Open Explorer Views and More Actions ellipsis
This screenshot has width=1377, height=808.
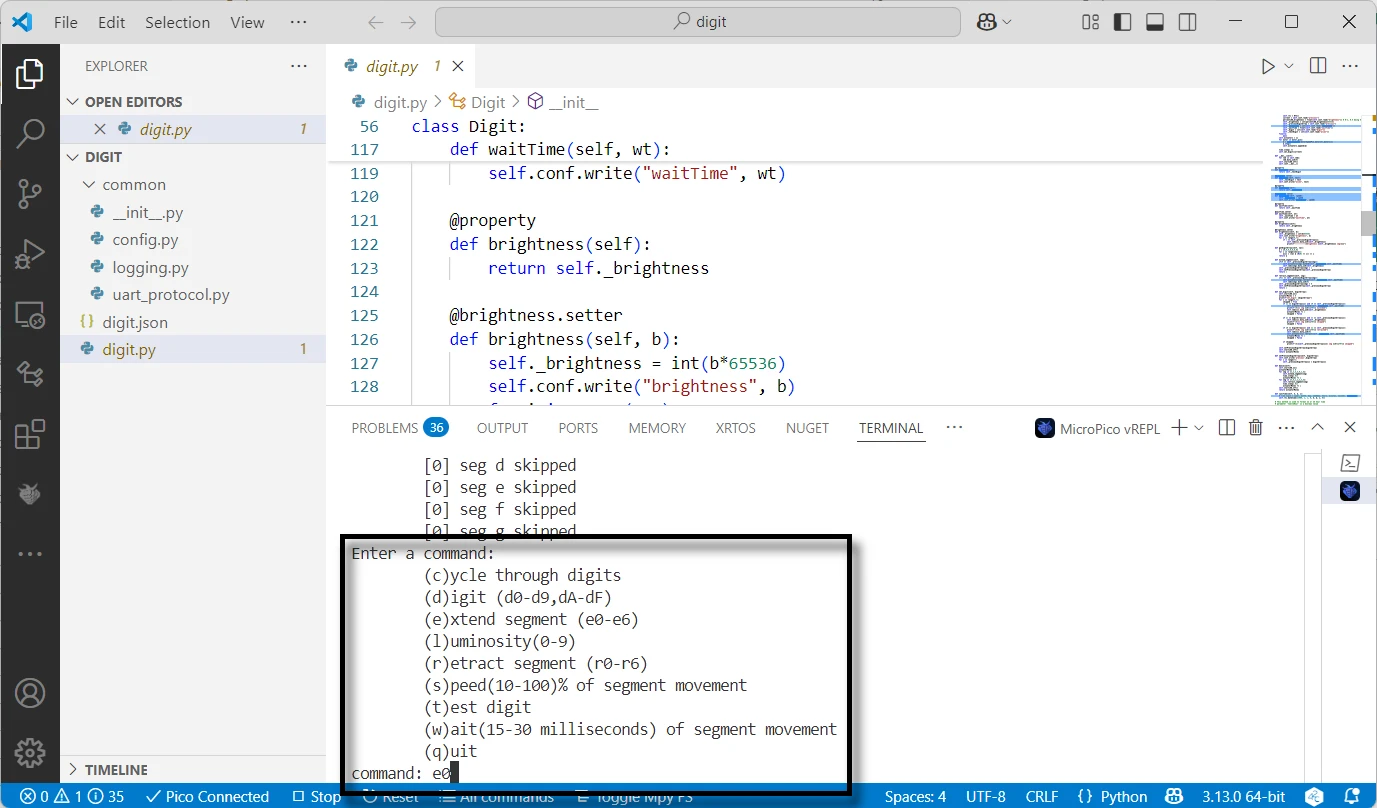(299, 66)
